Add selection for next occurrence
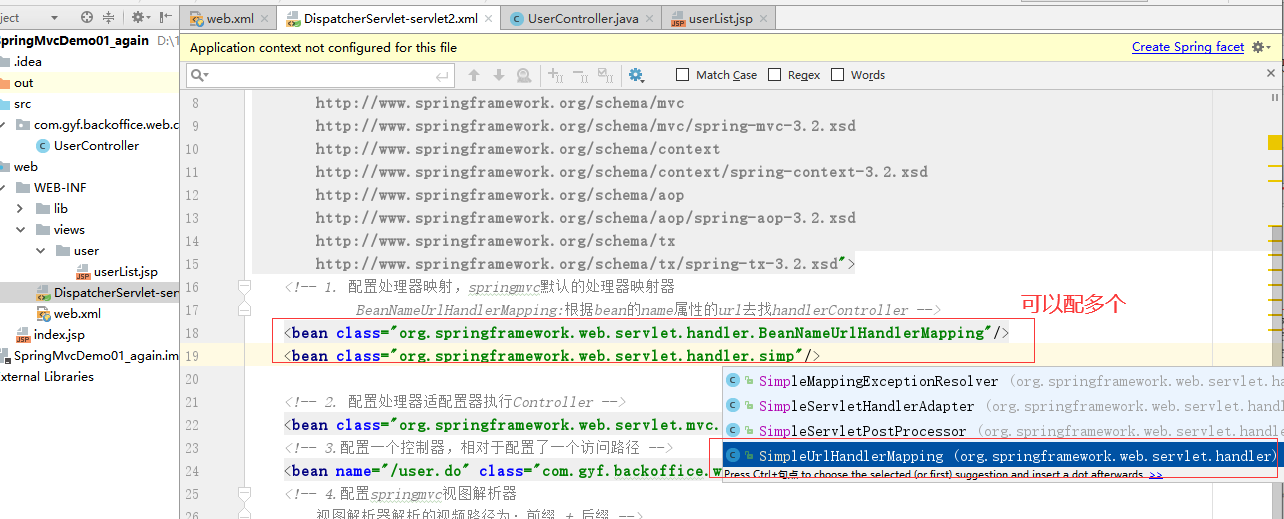Image resolution: width=1284 pixels, height=519 pixels. pyautogui.click(x=557, y=75)
